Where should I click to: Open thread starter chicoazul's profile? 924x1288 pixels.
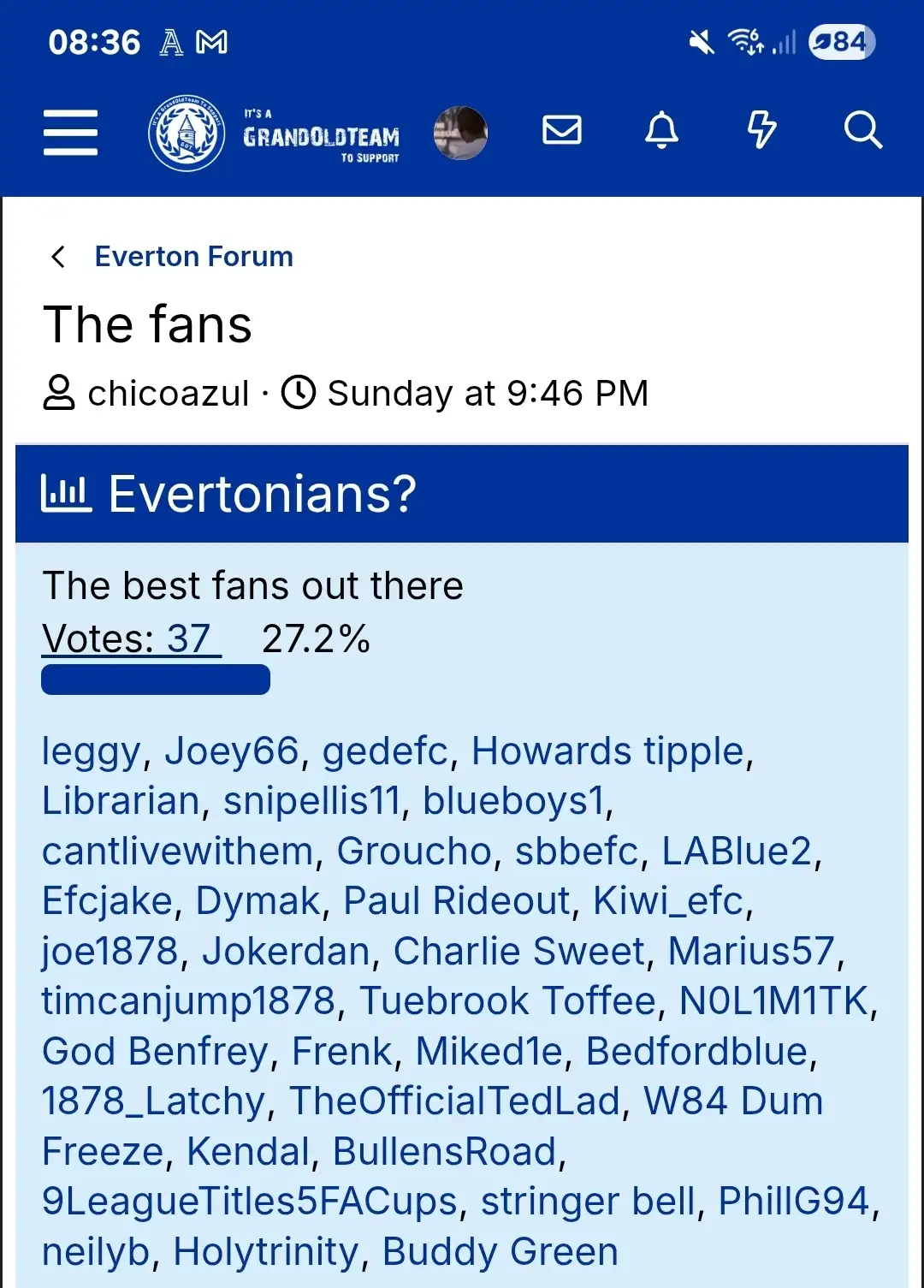pyautogui.click(x=169, y=394)
